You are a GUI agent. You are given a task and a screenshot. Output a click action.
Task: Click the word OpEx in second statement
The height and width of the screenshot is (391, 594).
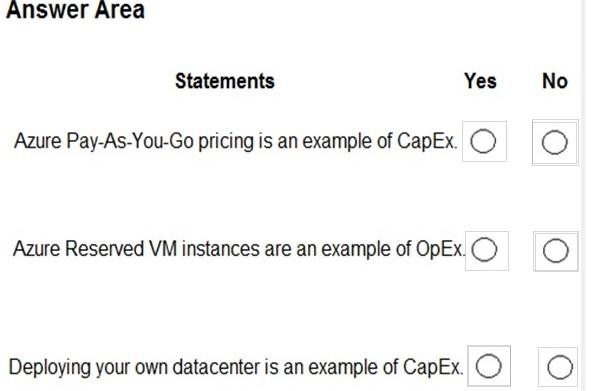tap(439, 249)
